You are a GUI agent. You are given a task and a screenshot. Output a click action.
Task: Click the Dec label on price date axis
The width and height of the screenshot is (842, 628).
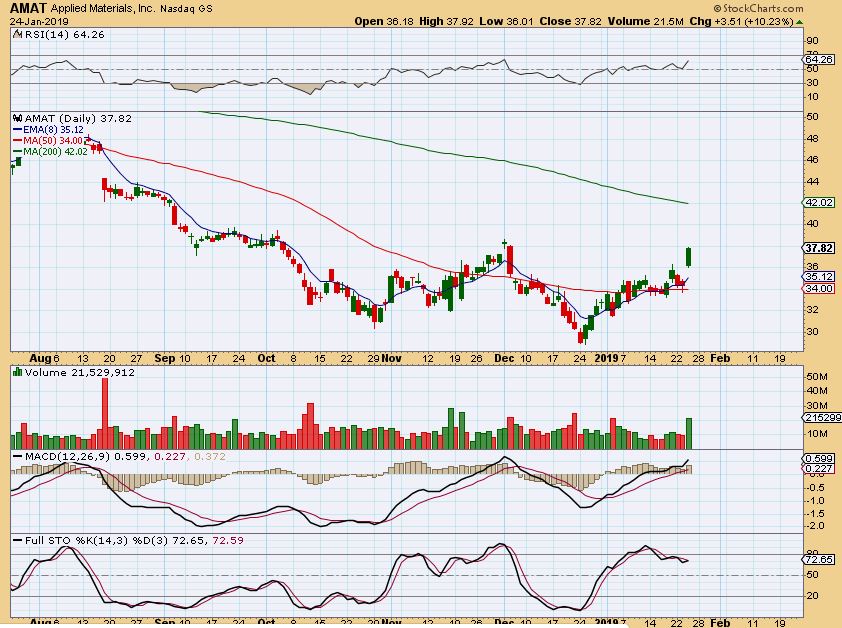[504, 358]
